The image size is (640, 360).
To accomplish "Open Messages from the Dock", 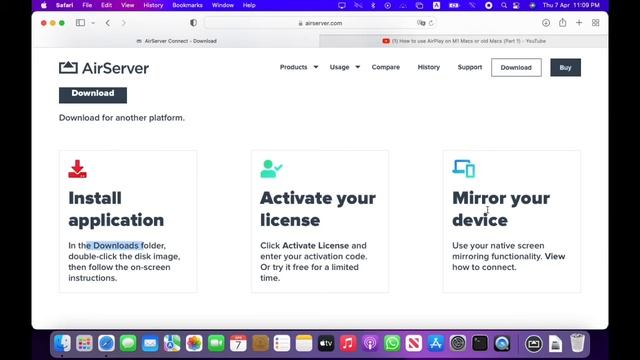I will (x=128, y=343).
